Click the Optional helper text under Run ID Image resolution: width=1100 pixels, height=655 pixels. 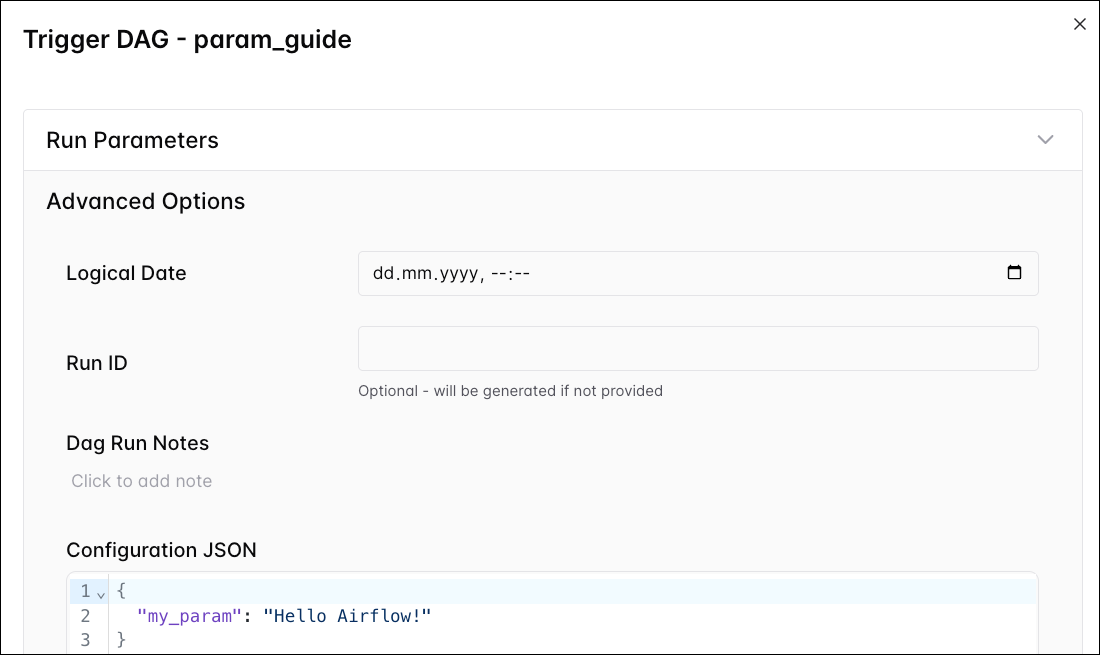point(510,391)
